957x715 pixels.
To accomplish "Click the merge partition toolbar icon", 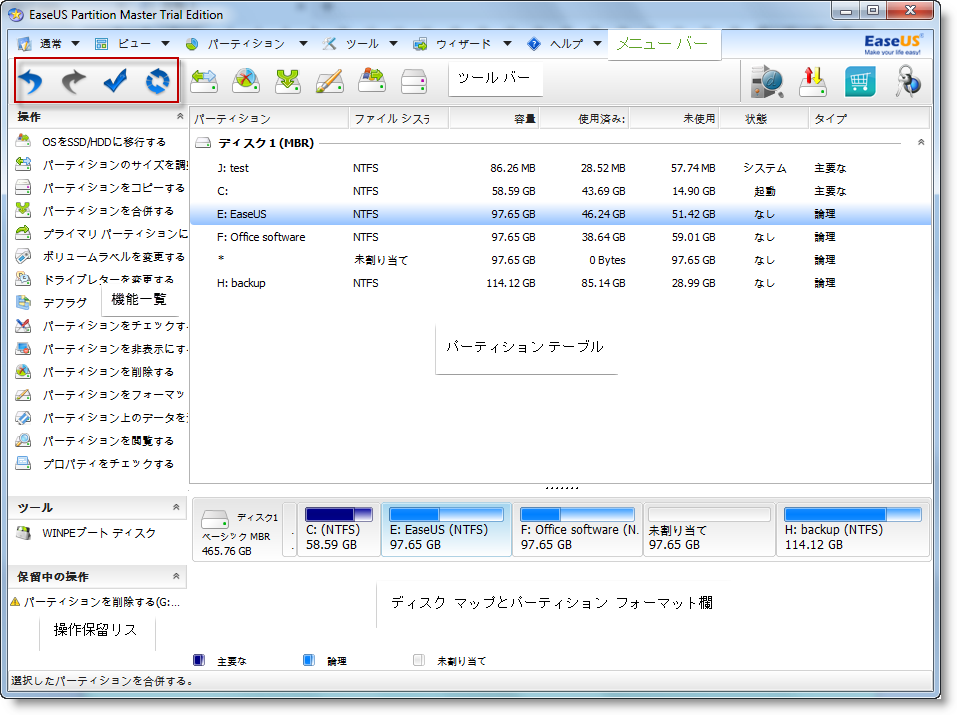I will tap(288, 82).
